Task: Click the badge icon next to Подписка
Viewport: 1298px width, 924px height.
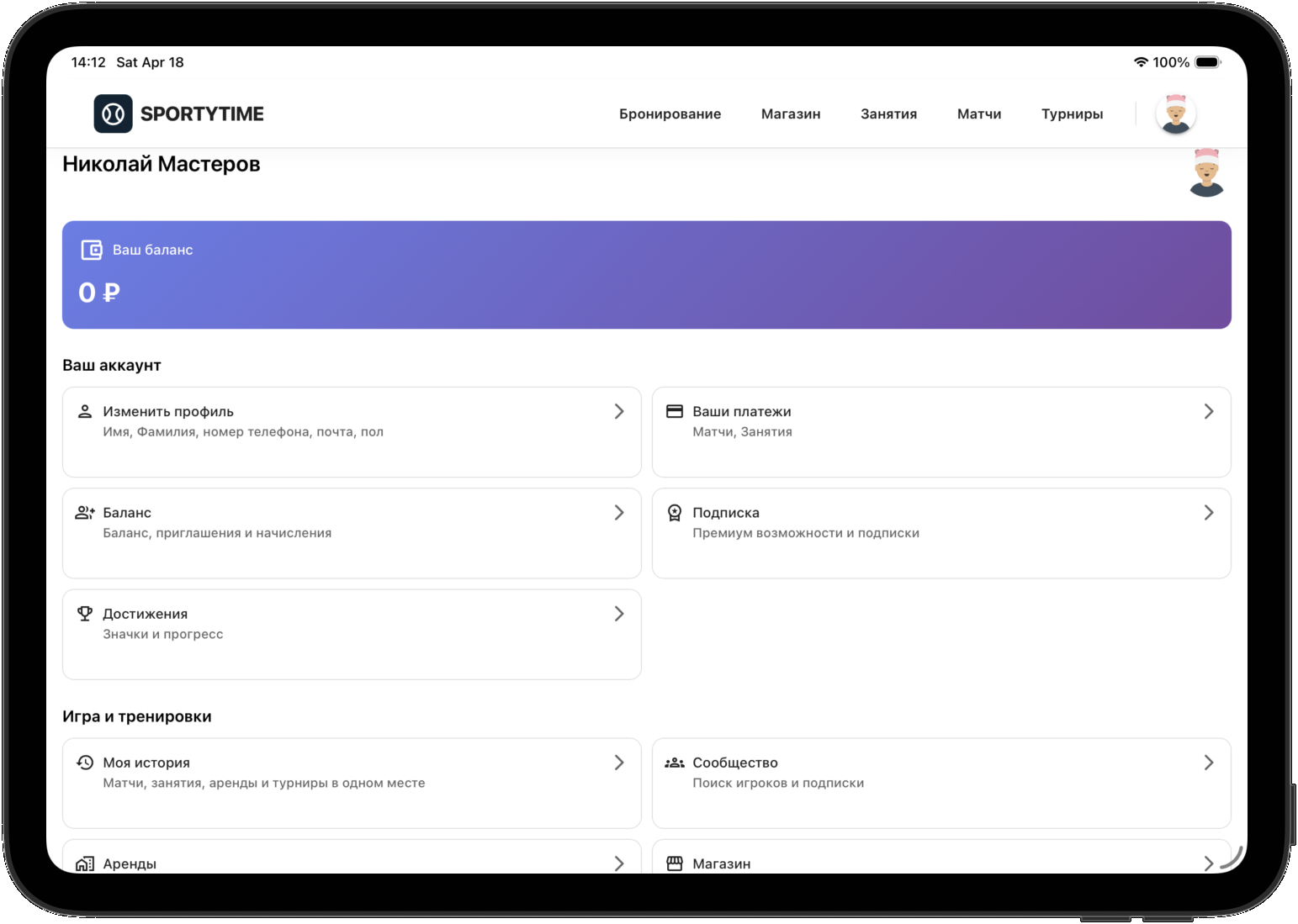Action: 675,513
